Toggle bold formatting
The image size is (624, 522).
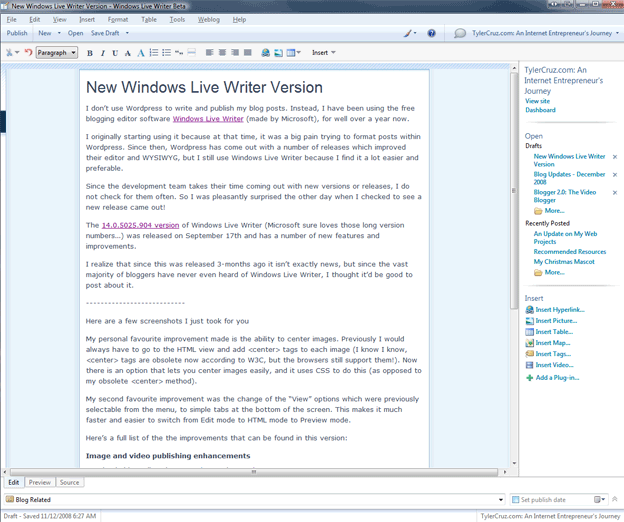pos(90,53)
